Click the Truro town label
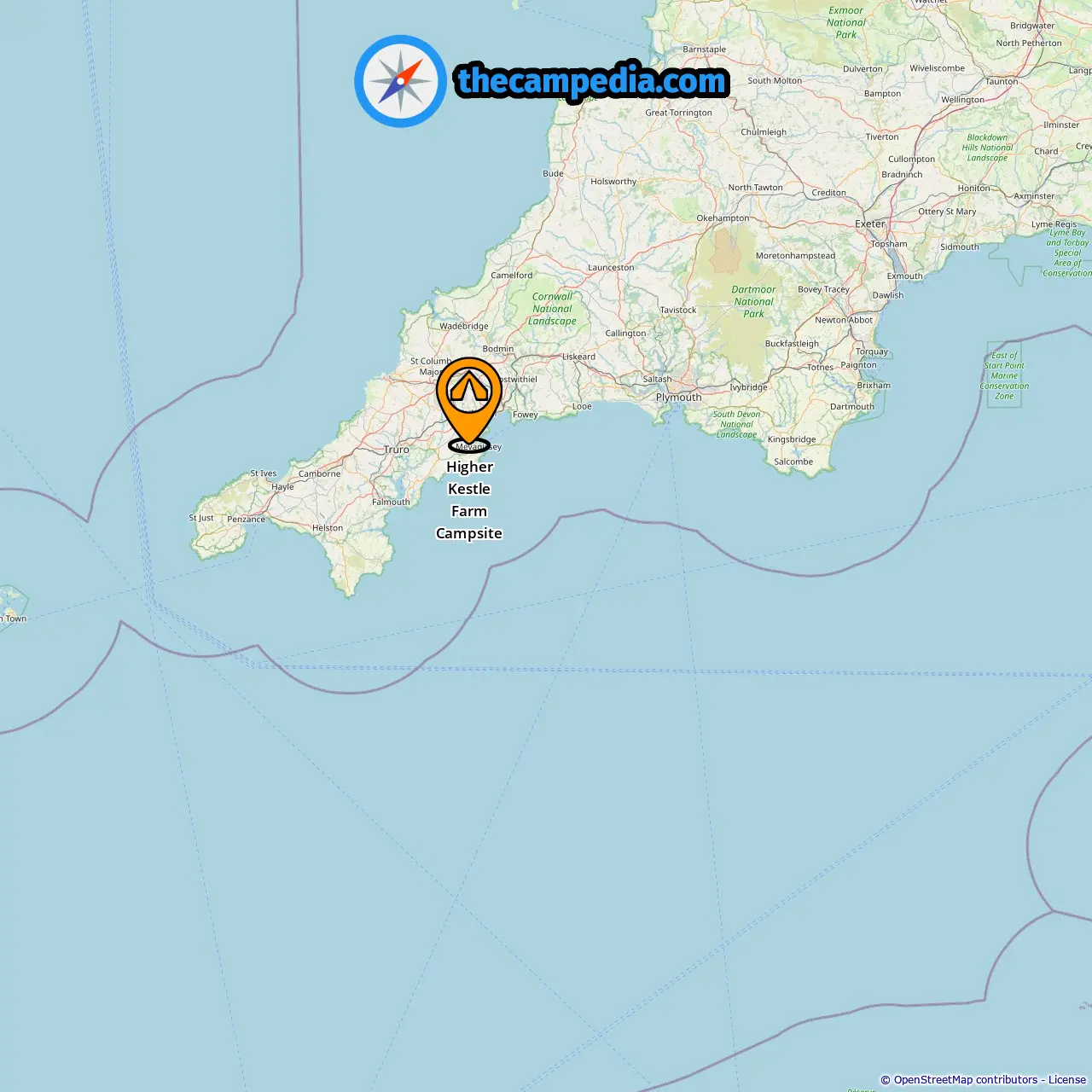 click(397, 450)
